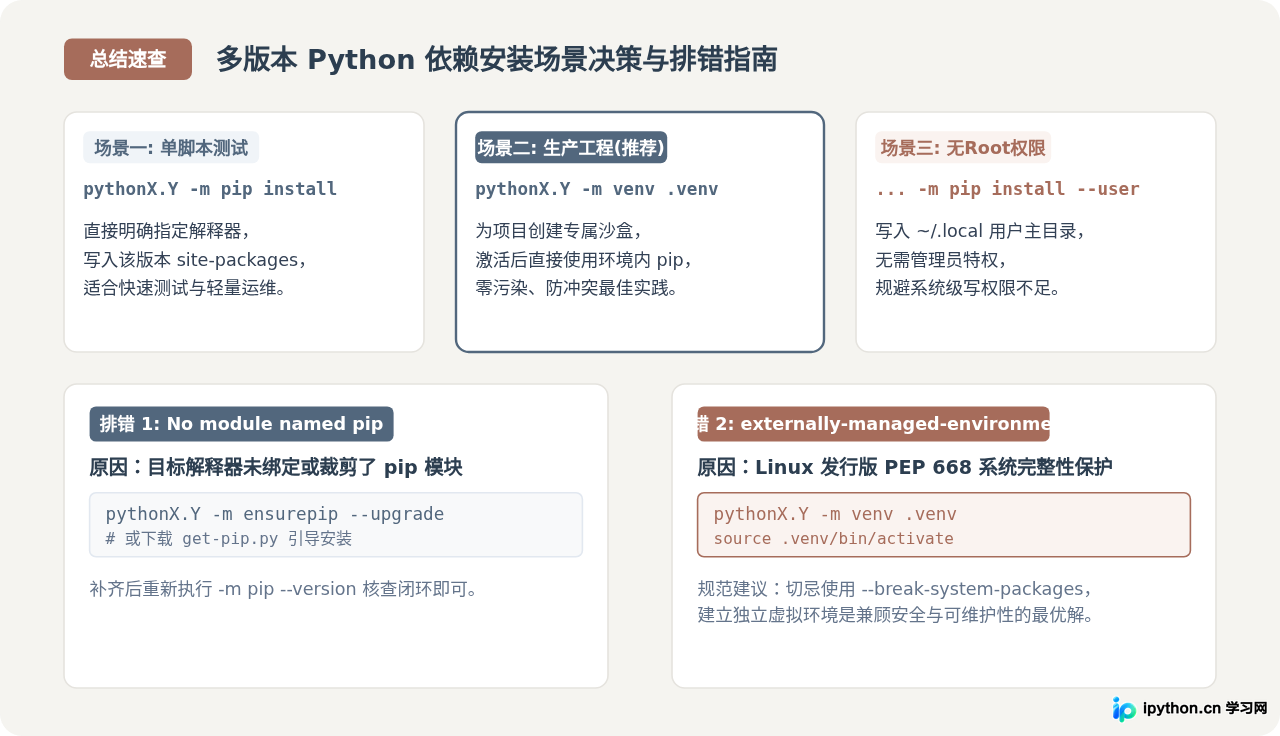Select the command source .venv/bin/activate
Viewport: 1280px width, 736px height.
(x=833, y=539)
